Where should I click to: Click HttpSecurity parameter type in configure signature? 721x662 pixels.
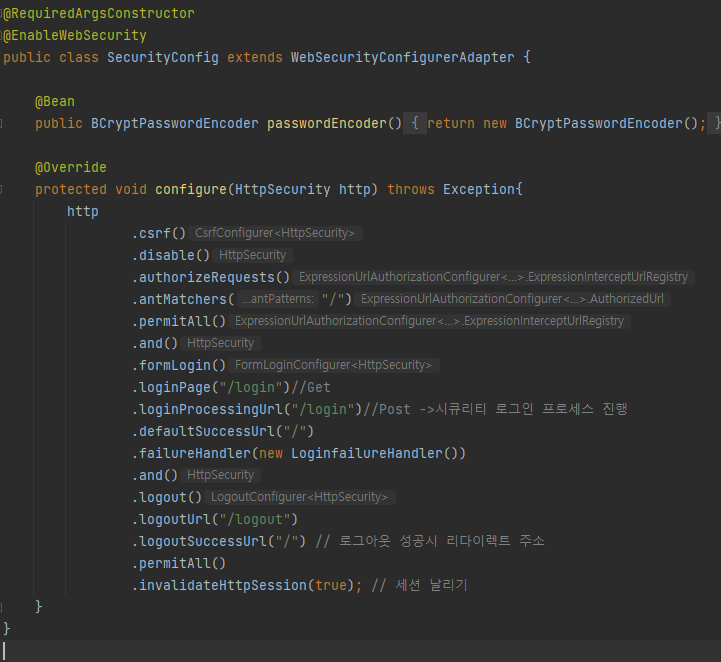[x=282, y=189]
